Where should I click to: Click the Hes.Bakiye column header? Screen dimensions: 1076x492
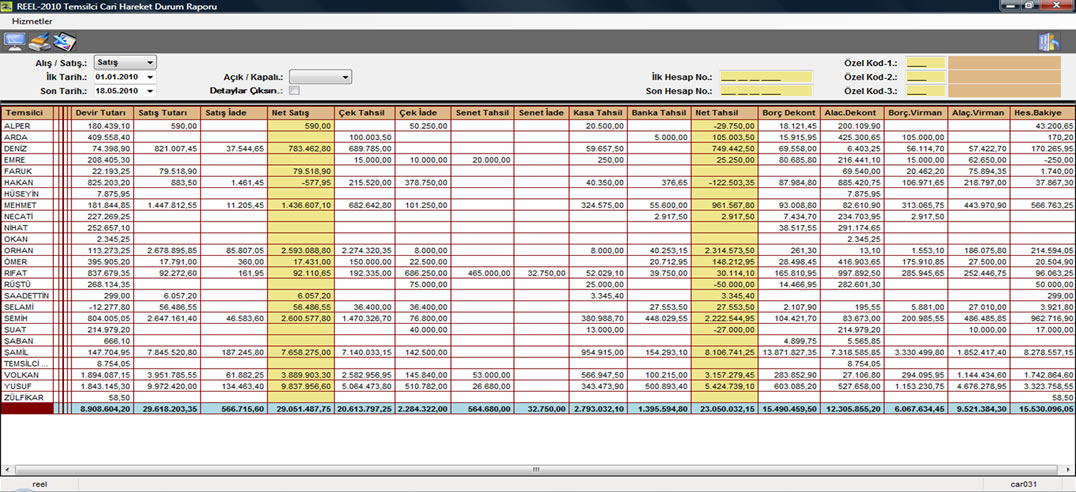tap(1042, 112)
